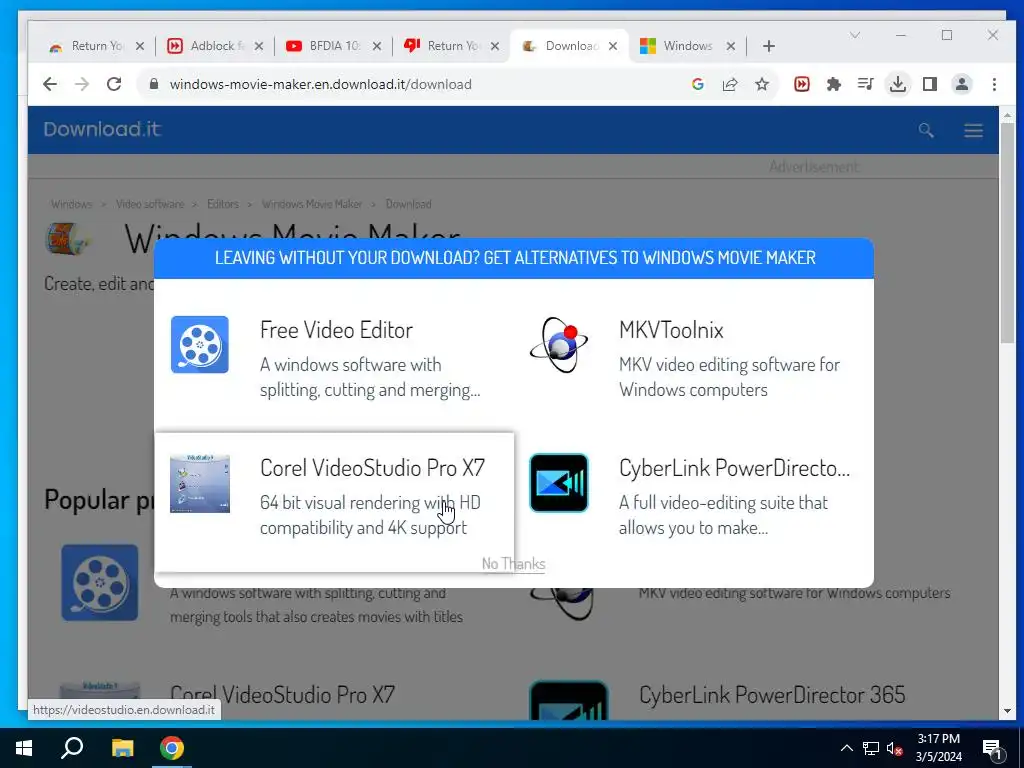The width and height of the screenshot is (1024, 768).
Task: Toggle Chrome side panel
Action: [930, 84]
